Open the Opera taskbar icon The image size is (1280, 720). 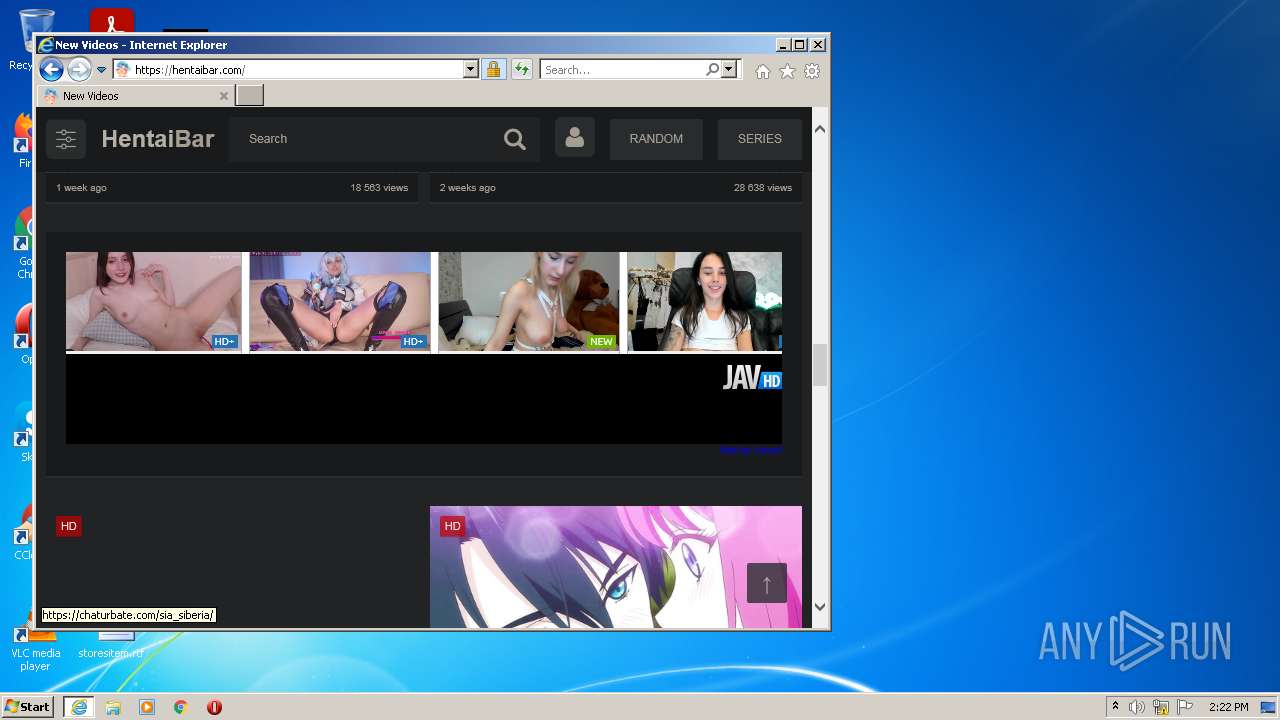214,707
